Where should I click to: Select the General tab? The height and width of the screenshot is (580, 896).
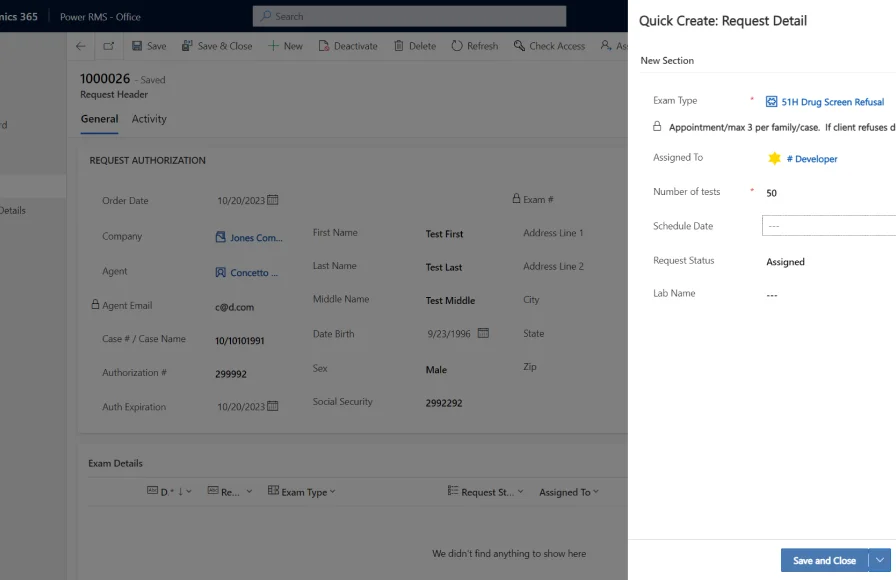[99, 119]
